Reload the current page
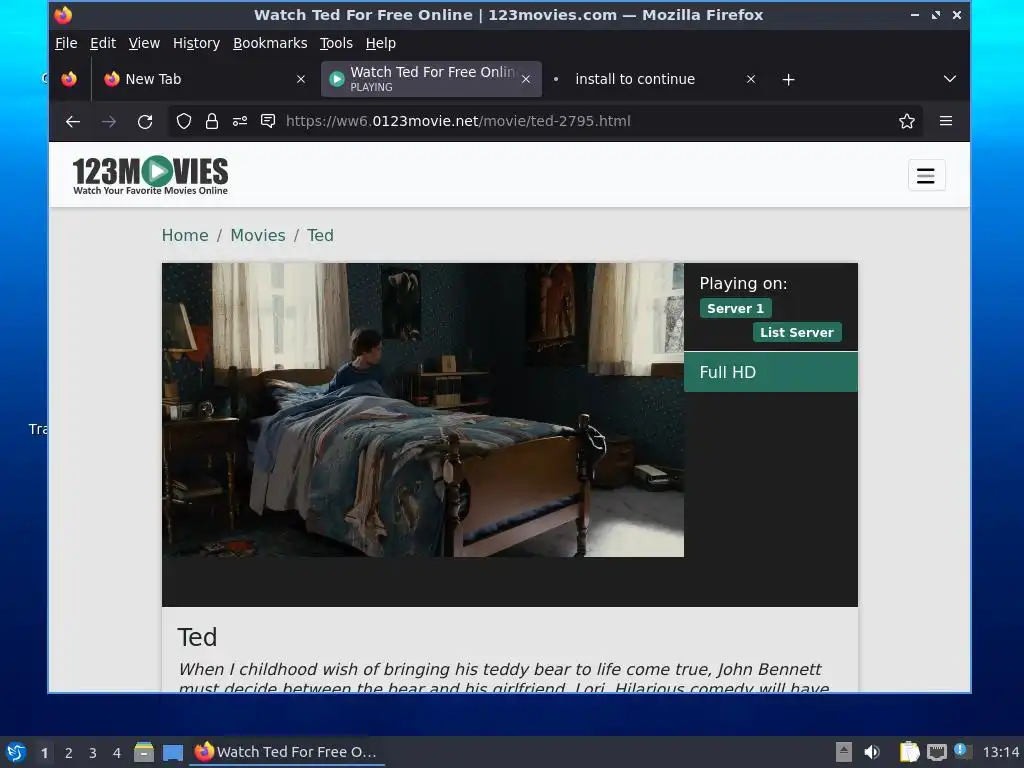Screen dimensions: 1024x768 pos(145,121)
